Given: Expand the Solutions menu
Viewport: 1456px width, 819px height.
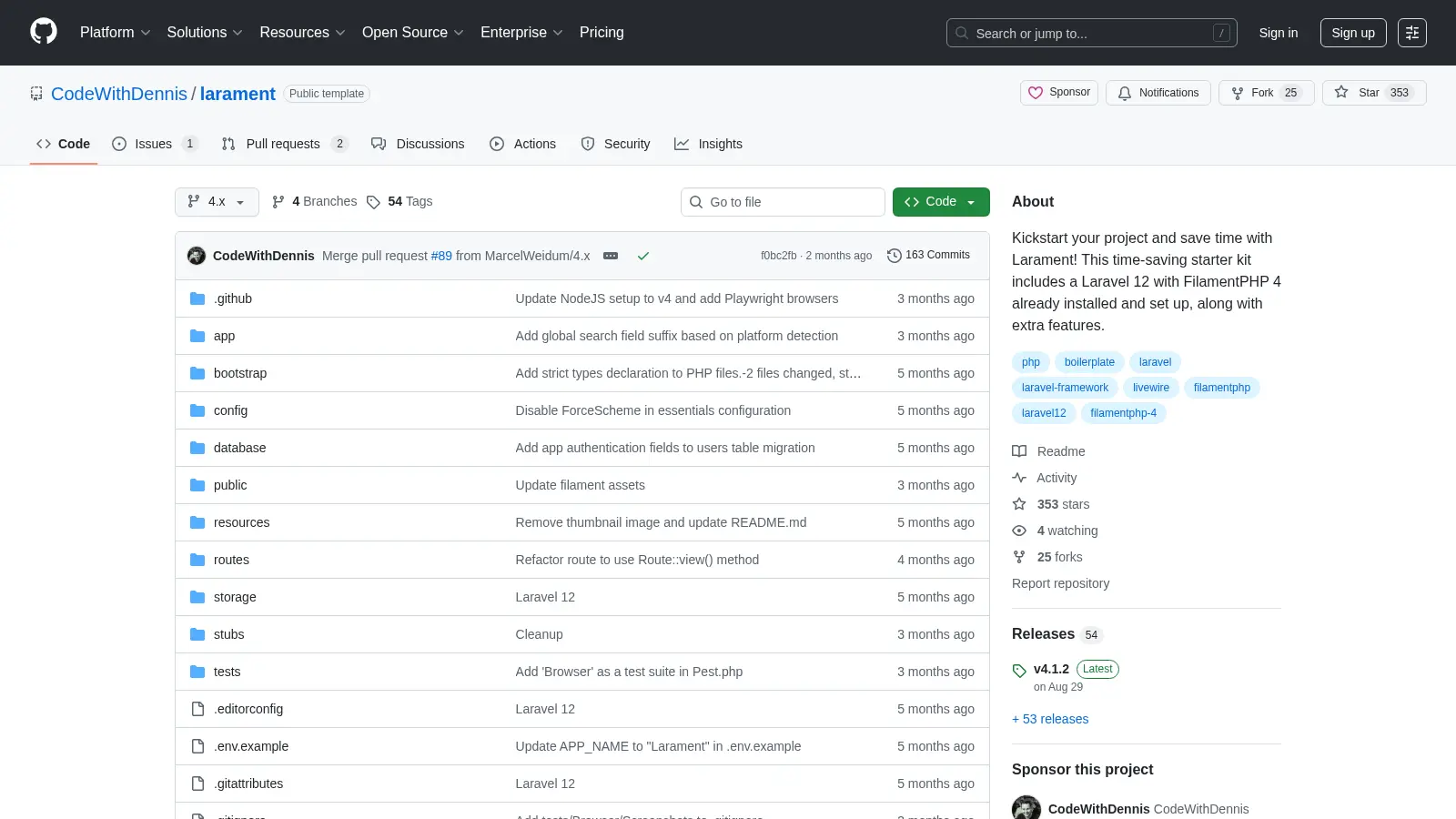Looking at the screenshot, I should [205, 33].
